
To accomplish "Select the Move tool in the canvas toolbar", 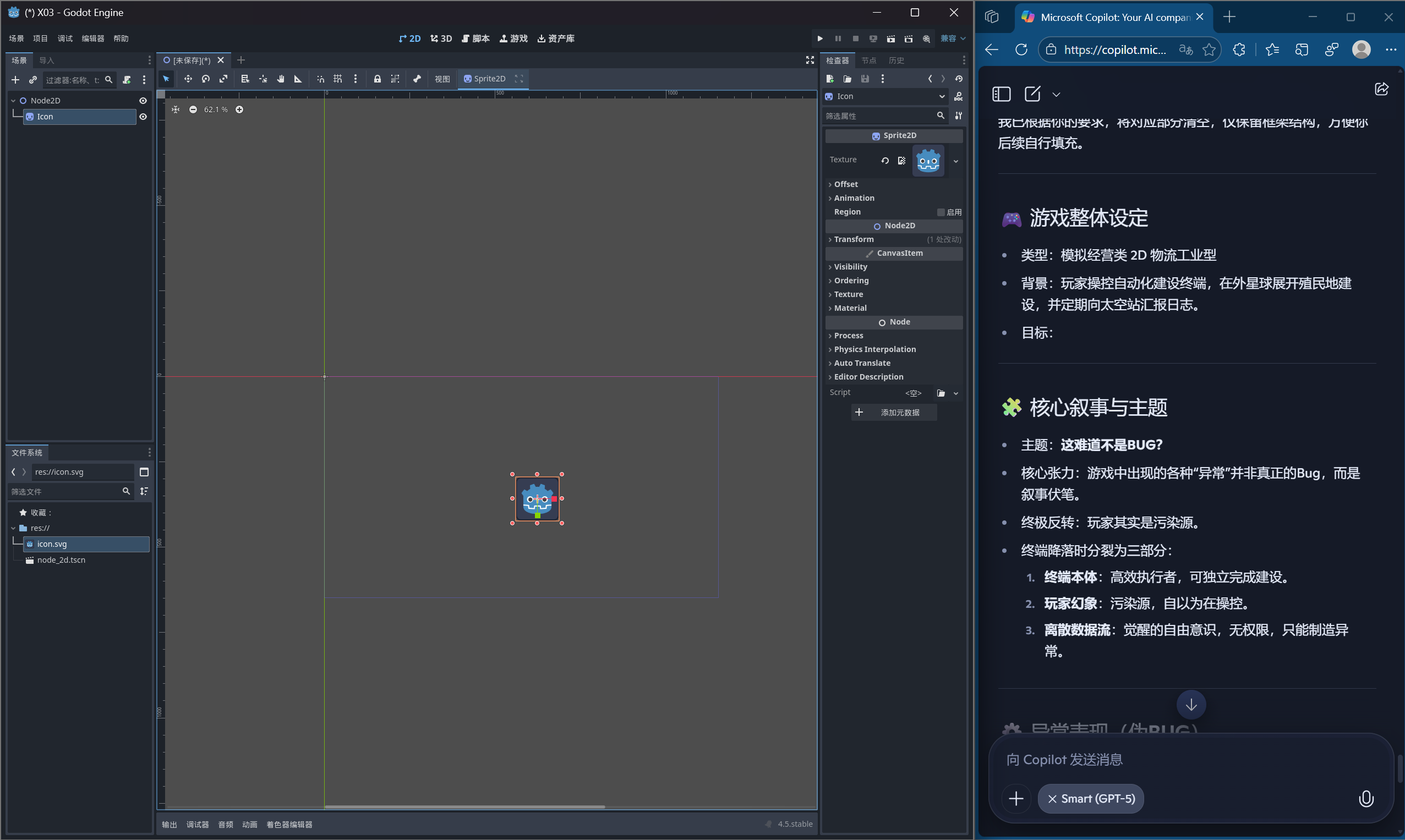I will tap(188, 79).
